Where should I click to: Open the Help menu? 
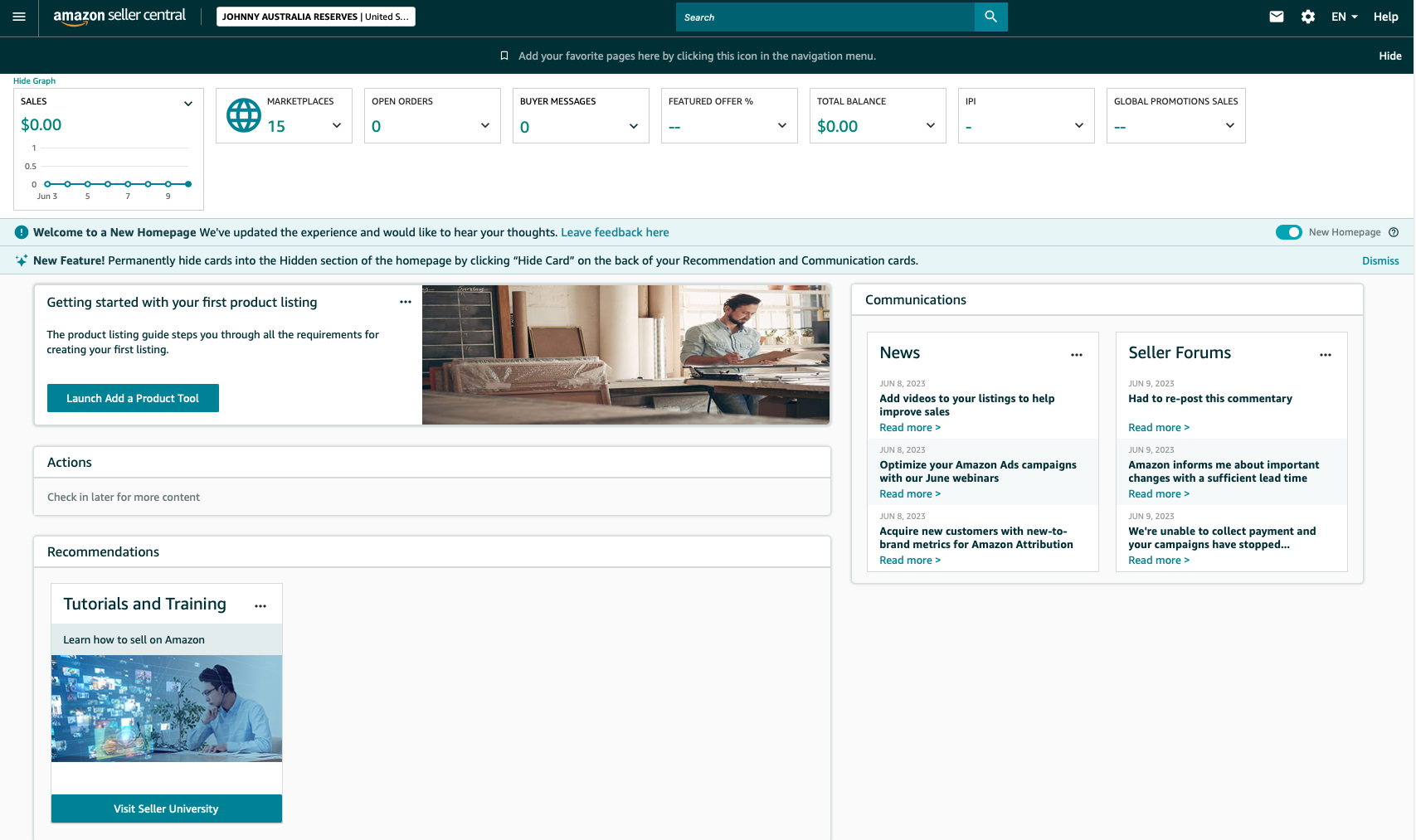tap(1385, 17)
